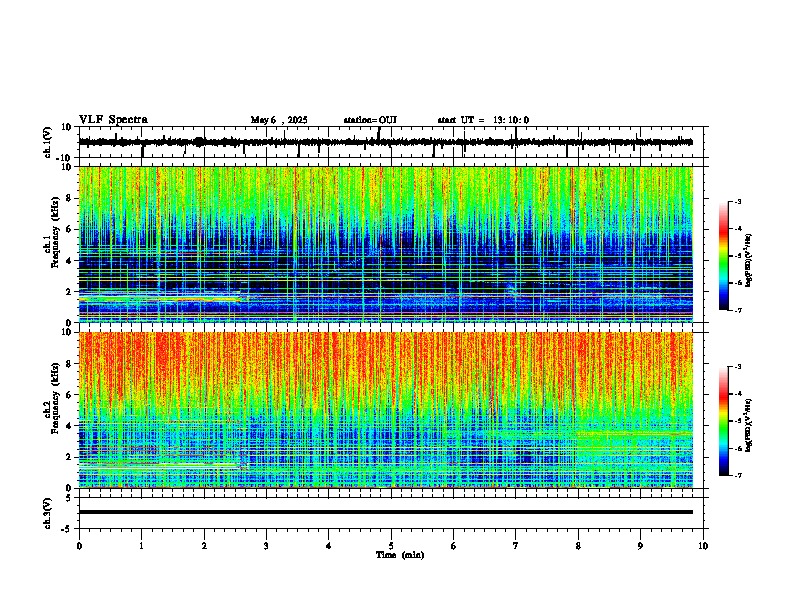
Task: Click the ch.1 "Frequency (kHz)" axis label
Action: click(x=55, y=232)
